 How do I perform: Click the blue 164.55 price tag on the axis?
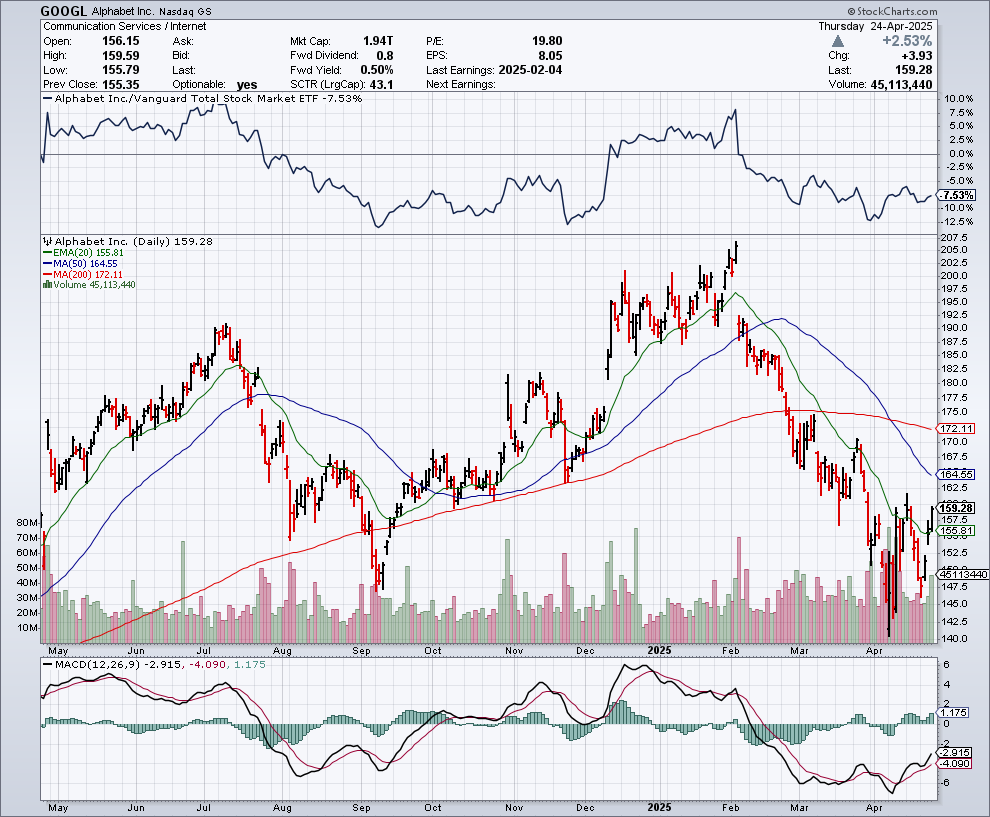pyautogui.click(x=956, y=474)
